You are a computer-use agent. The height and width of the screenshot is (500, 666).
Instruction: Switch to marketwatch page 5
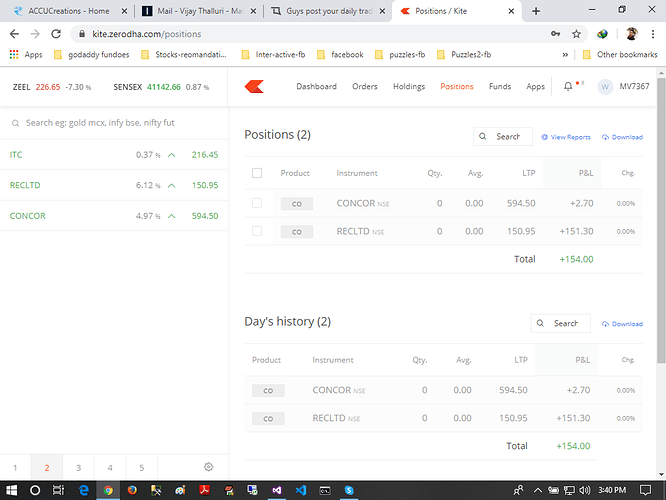[x=141, y=467]
